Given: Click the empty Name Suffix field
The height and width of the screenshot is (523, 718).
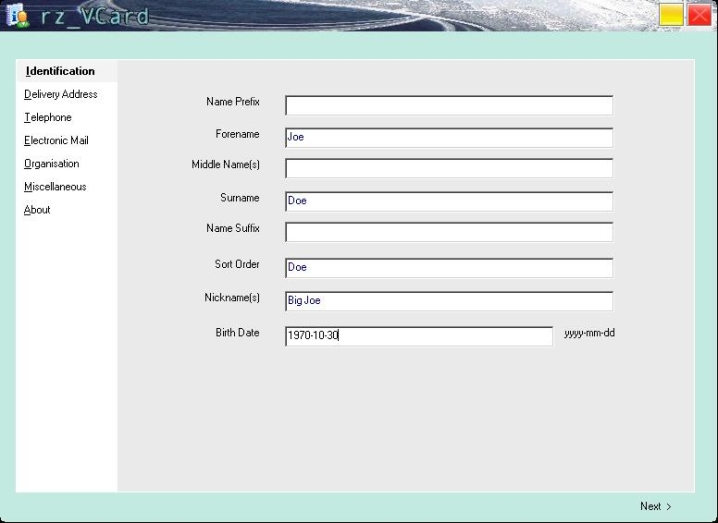Looking at the screenshot, I should 448,232.
